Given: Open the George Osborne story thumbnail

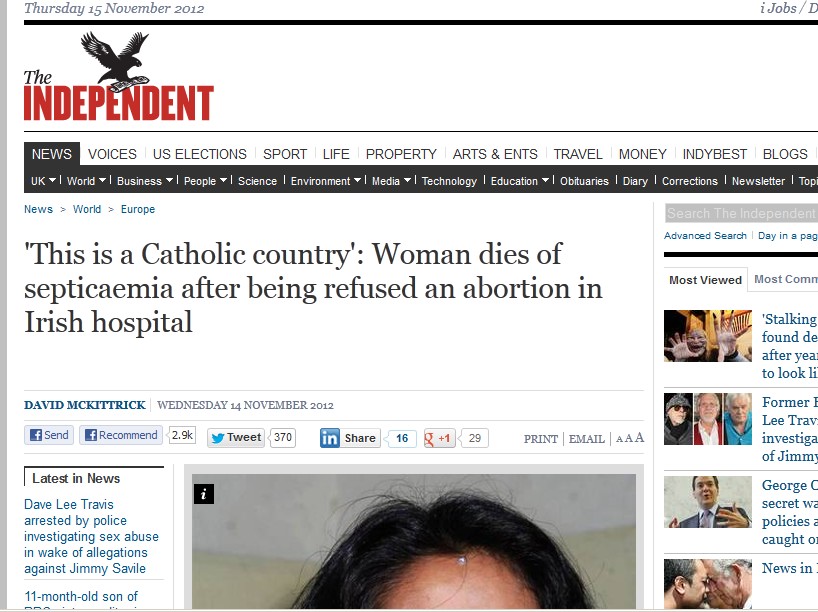Looking at the screenshot, I should point(708,502).
